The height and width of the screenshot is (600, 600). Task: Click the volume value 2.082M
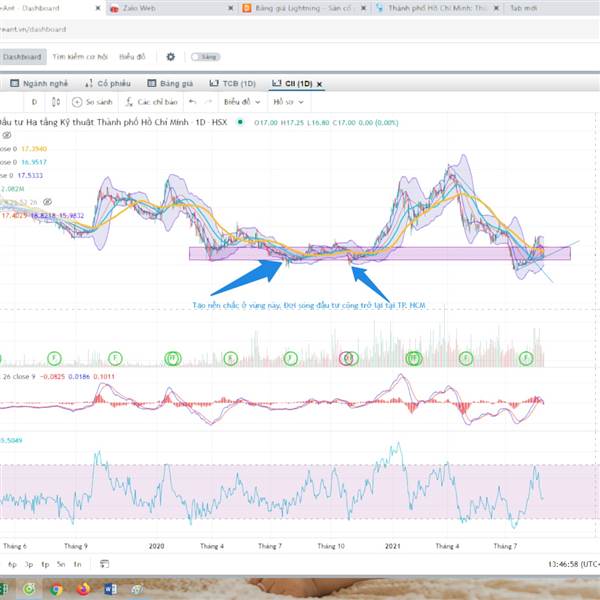[13, 189]
